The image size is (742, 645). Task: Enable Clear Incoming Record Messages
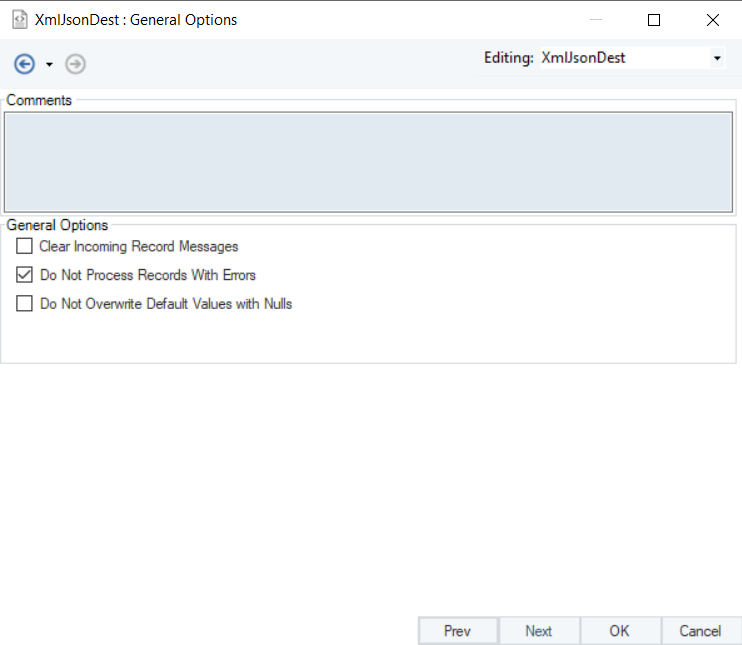pos(24,246)
